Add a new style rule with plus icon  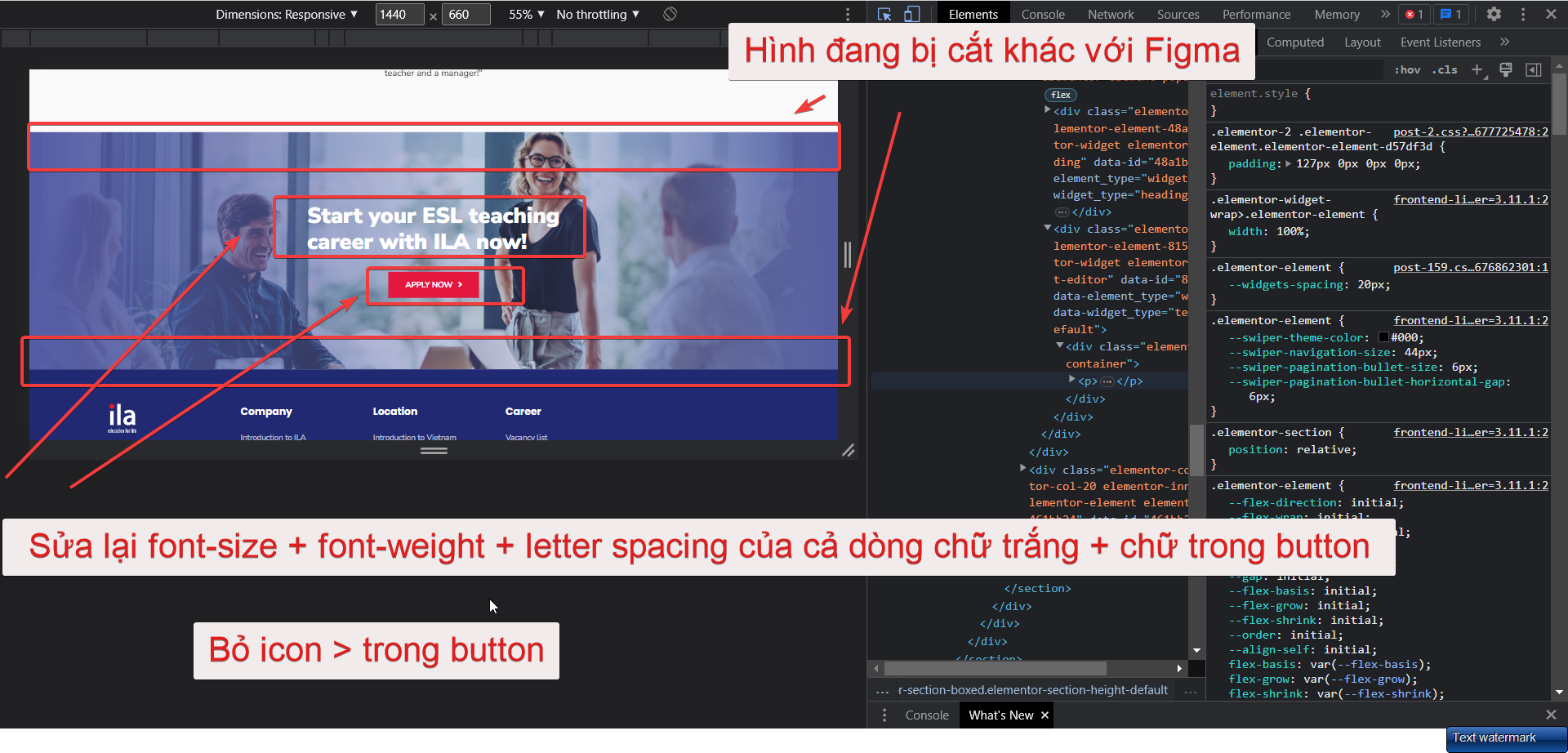tap(1477, 69)
